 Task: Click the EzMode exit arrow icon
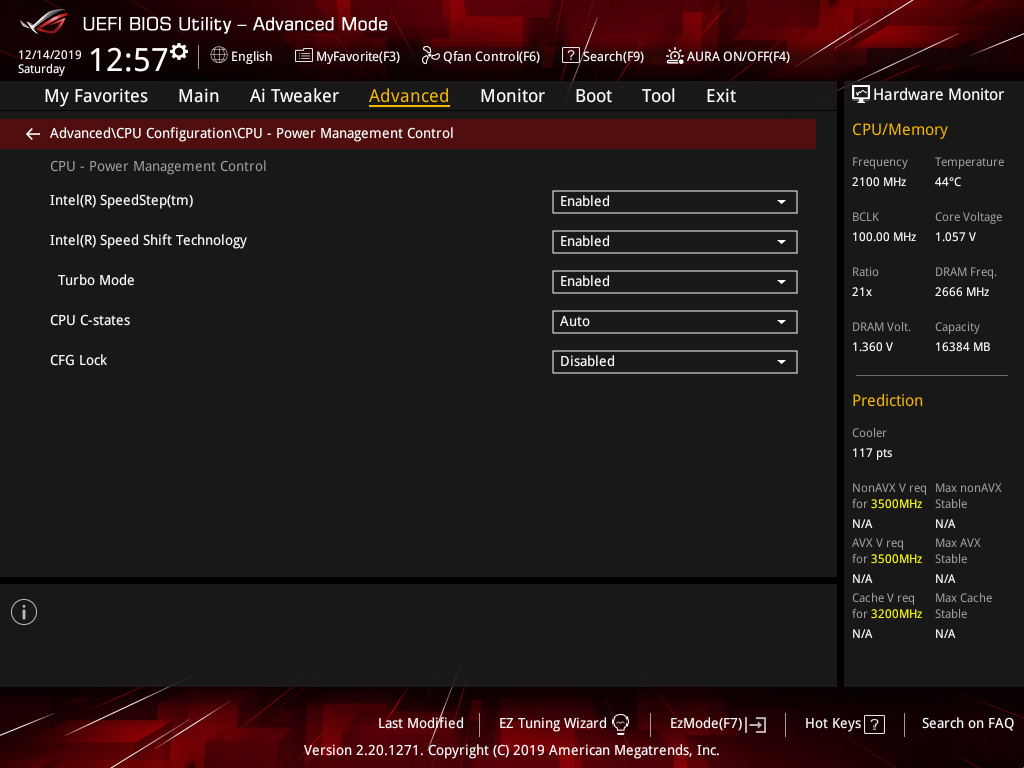756,724
